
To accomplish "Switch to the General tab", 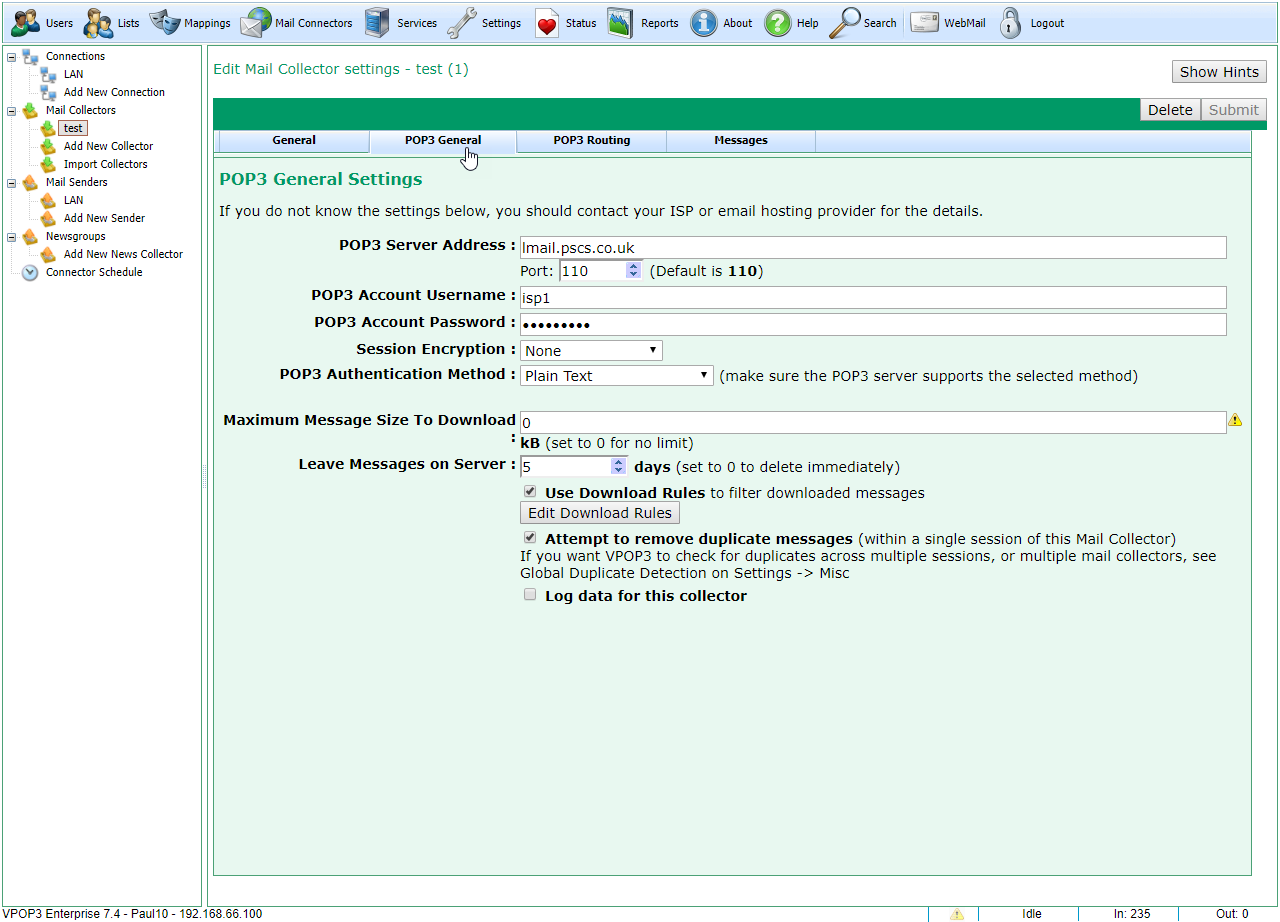I will coord(294,140).
